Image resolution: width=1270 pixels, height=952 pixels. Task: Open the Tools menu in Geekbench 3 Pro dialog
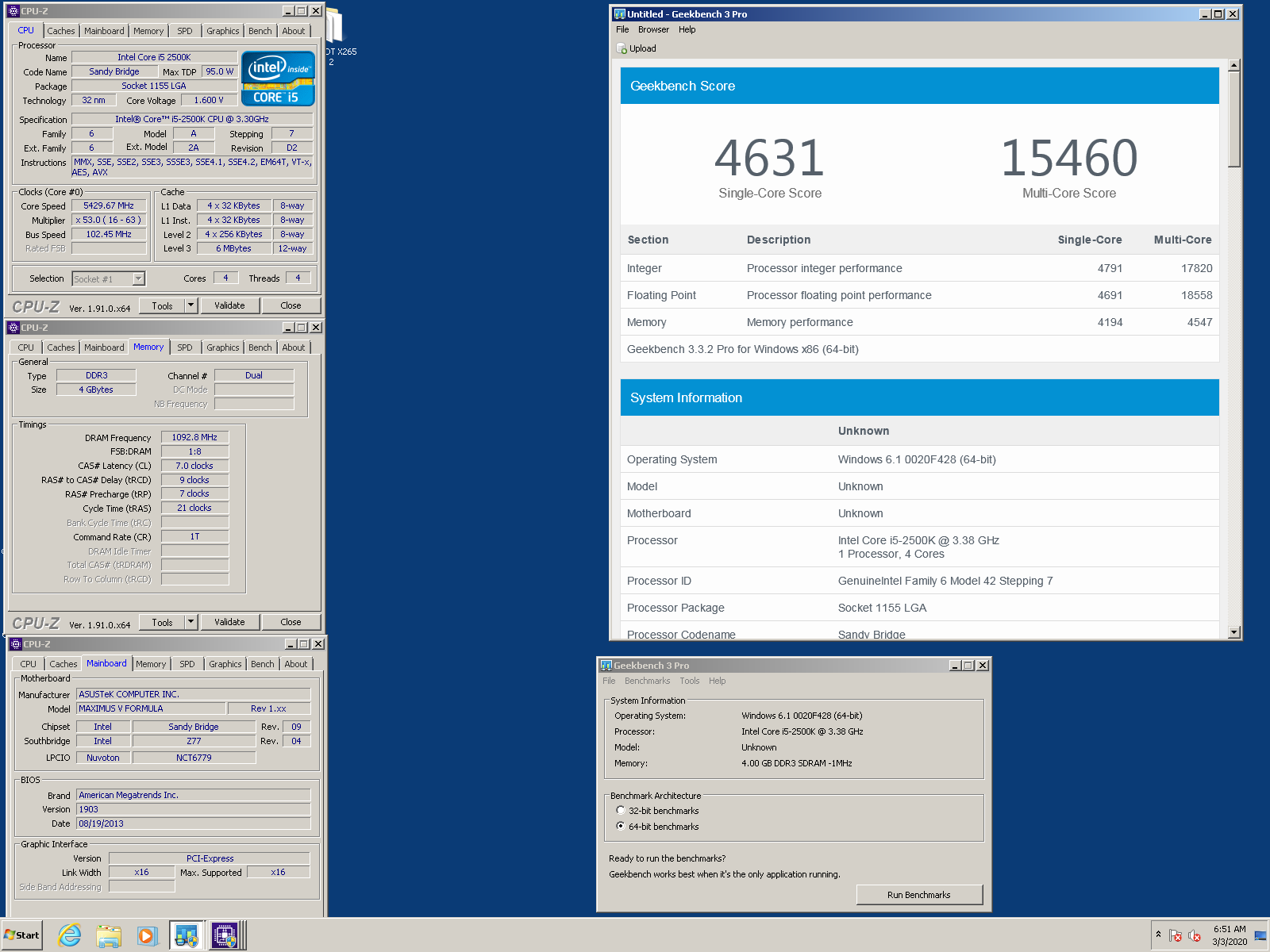coord(690,681)
